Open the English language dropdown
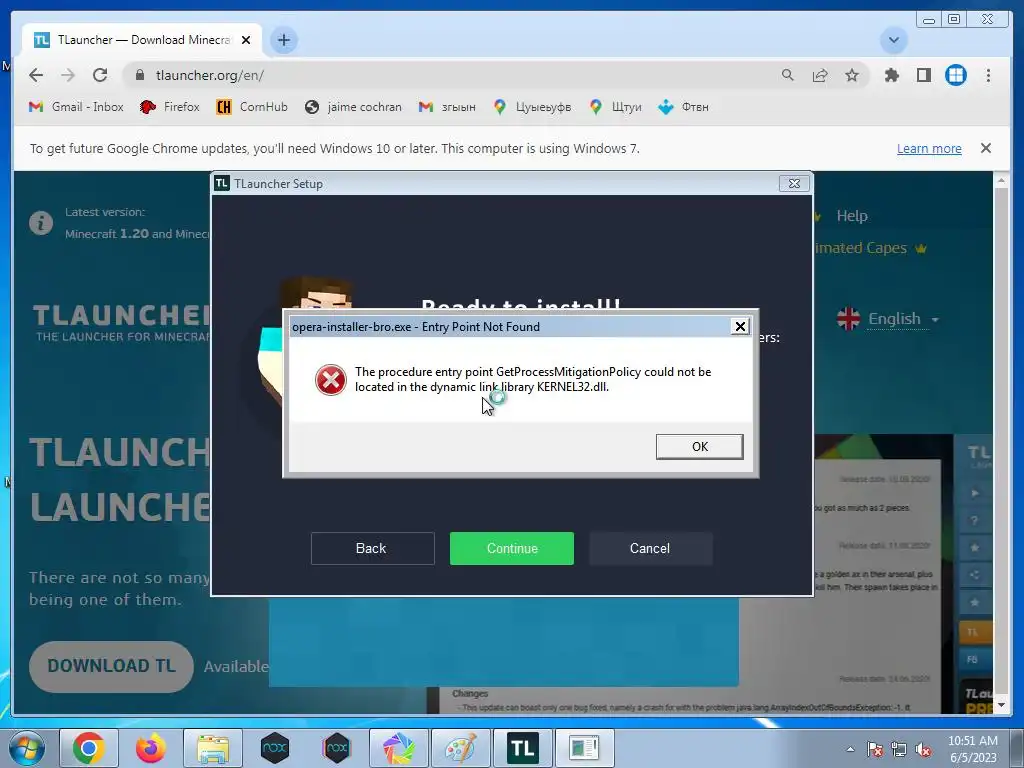The image size is (1024, 768). coord(888,319)
